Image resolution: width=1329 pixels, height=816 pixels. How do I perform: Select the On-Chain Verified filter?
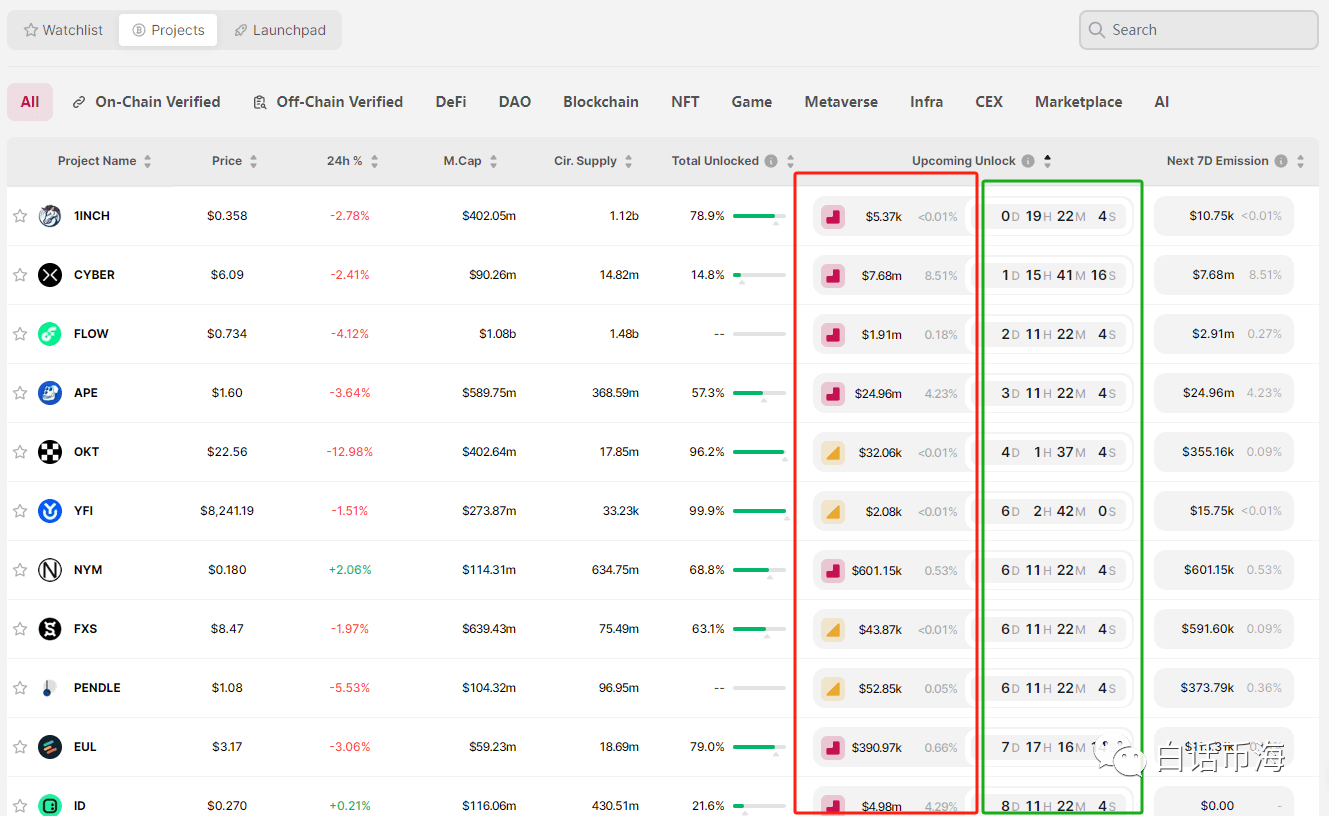pyautogui.click(x=146, y=102)
